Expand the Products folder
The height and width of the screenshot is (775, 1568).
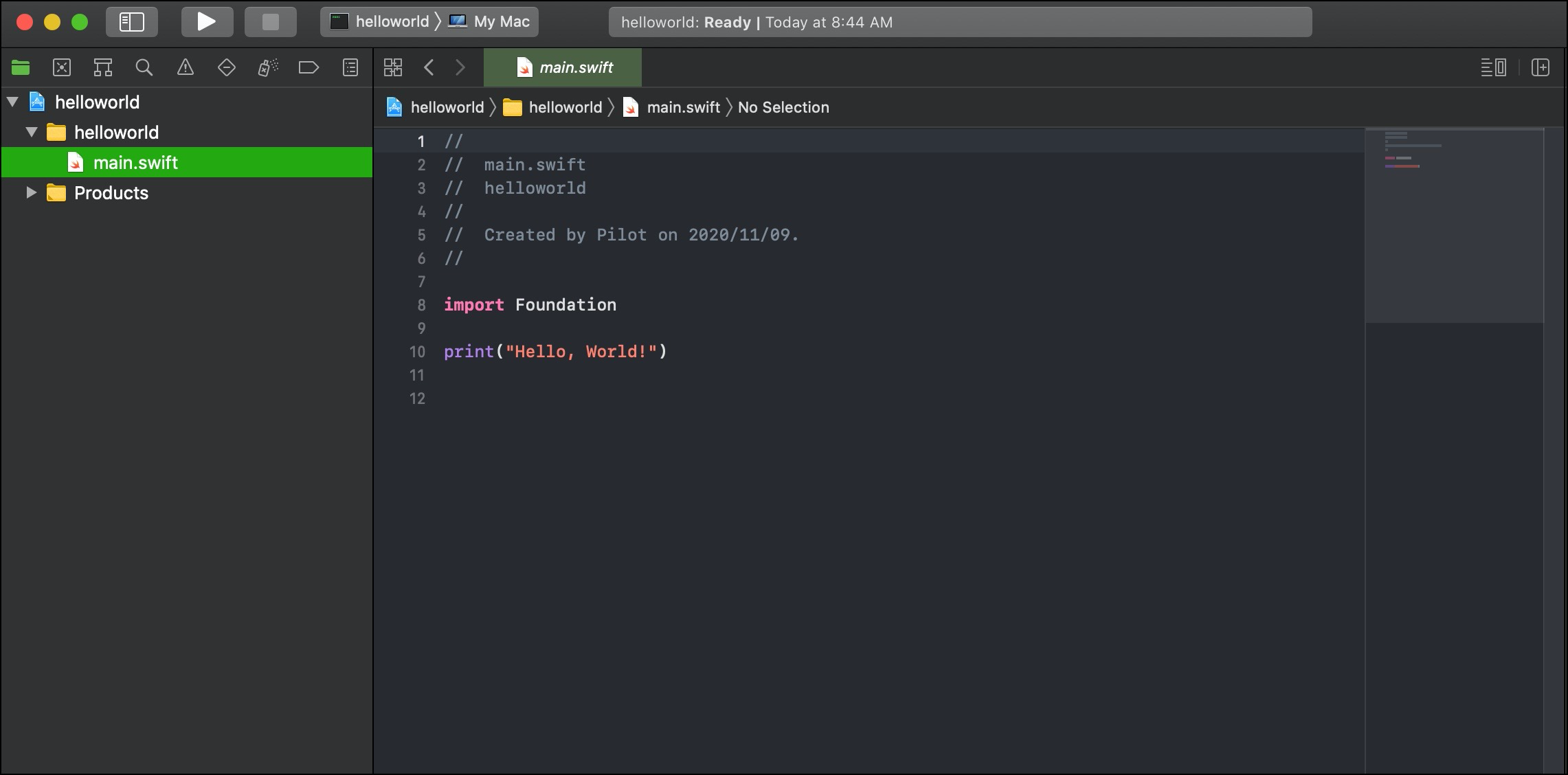[32, 193]
